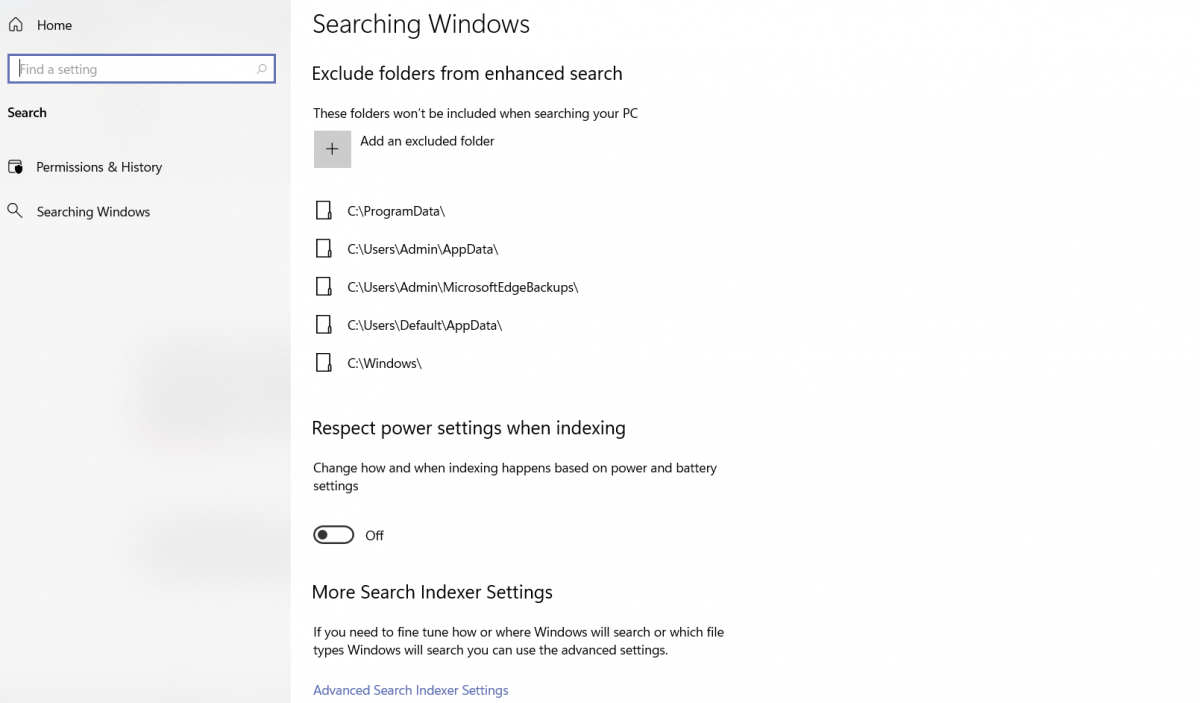Click the folder icon beside C:\ProgramData\

pos(323,210)
